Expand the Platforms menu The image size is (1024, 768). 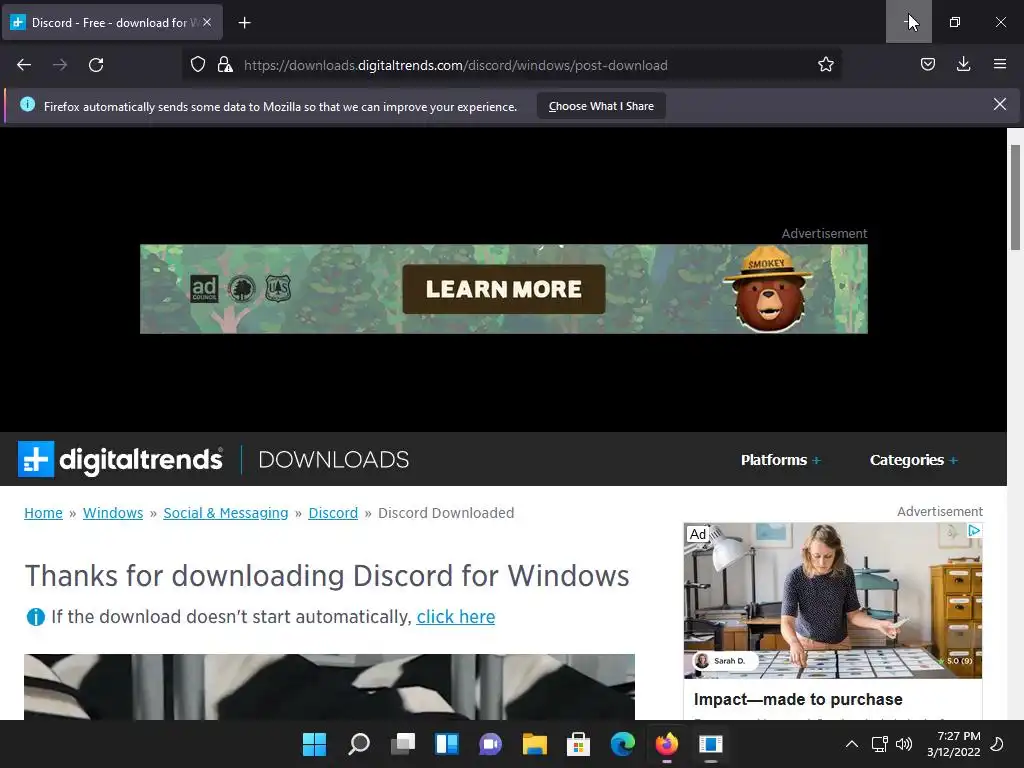[780, 460]
